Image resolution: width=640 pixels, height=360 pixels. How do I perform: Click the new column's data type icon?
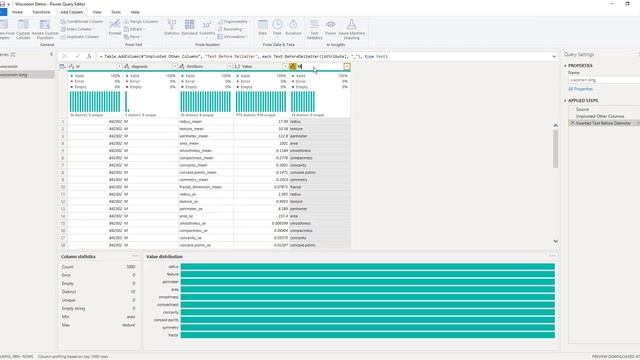(293, 66)
